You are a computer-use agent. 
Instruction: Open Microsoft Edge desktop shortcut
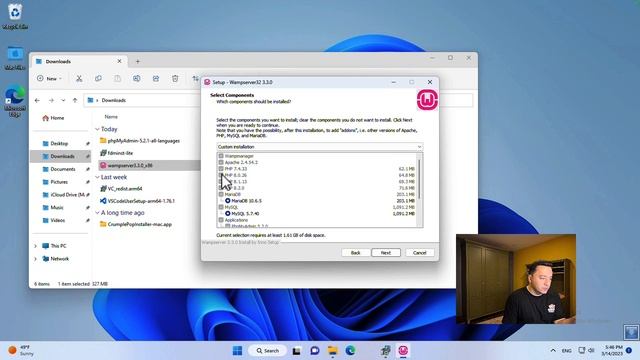(15, 101)
